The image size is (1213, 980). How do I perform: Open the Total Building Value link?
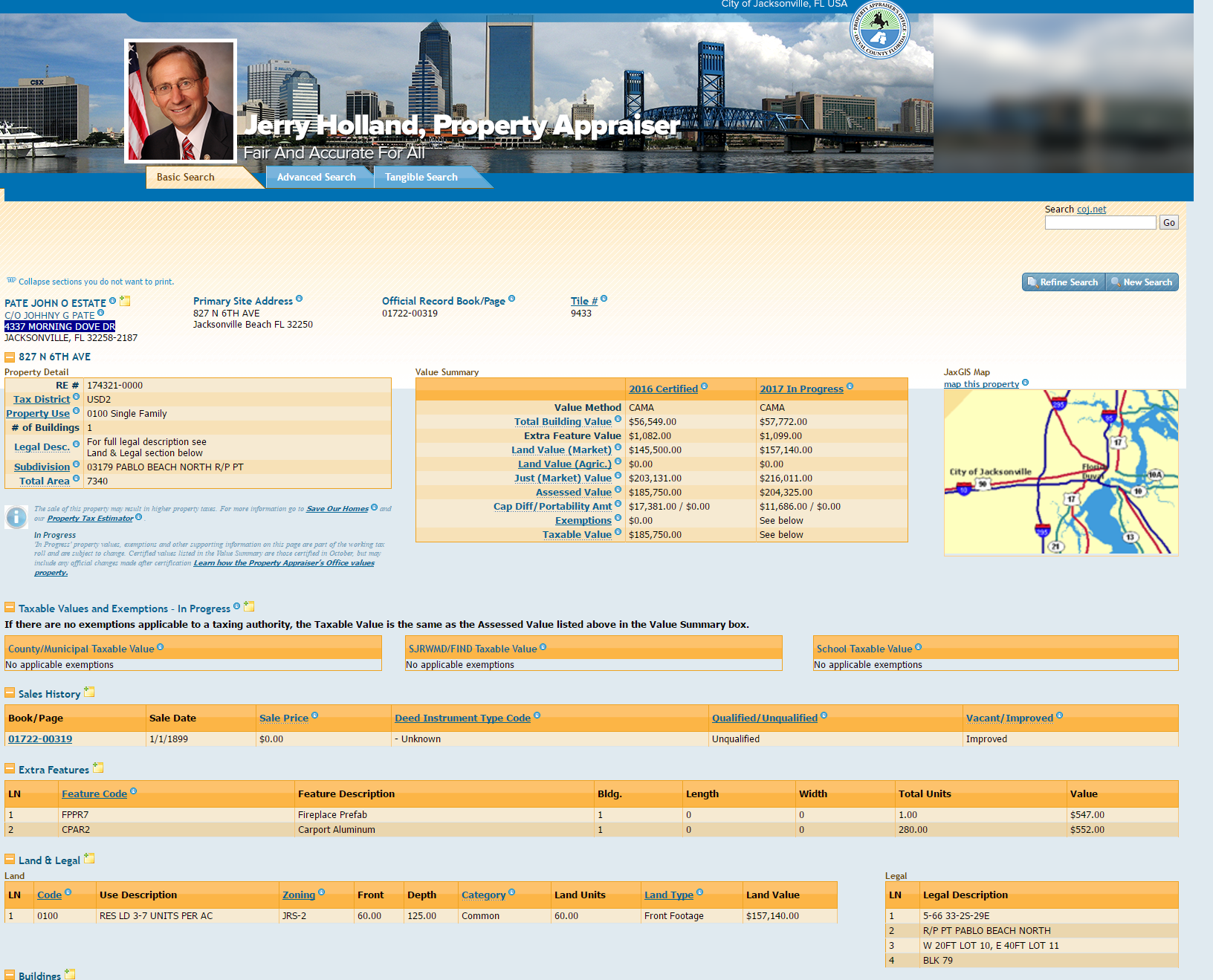pos(563,422)
